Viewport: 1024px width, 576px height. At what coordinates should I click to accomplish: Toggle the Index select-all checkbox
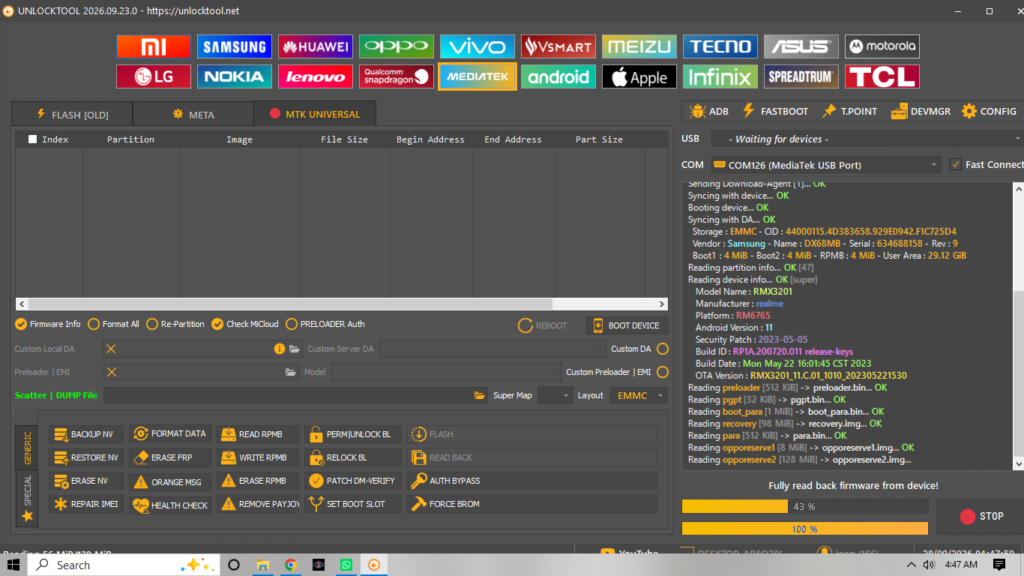tap(32, 139)
